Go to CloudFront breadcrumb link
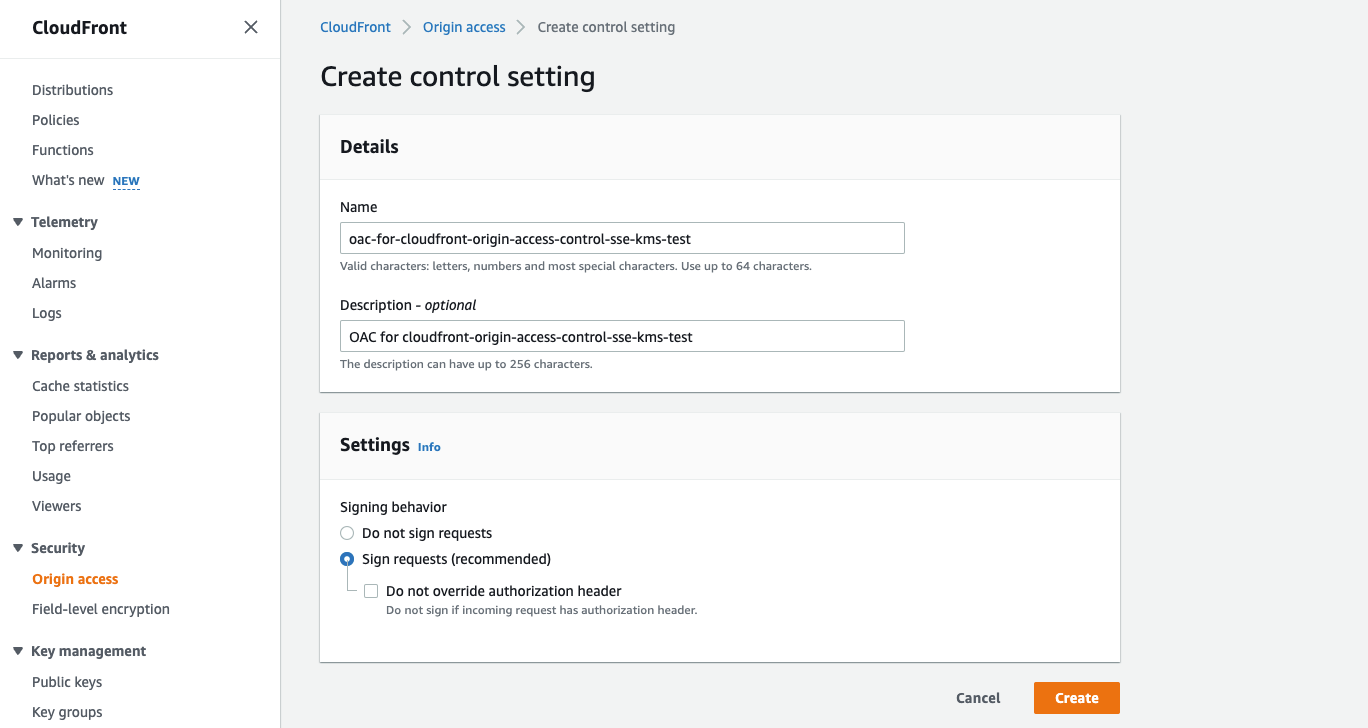Image resolution: width=1368 pixels, height=728 pixels. pyautogui.click(x=355, y=27)
